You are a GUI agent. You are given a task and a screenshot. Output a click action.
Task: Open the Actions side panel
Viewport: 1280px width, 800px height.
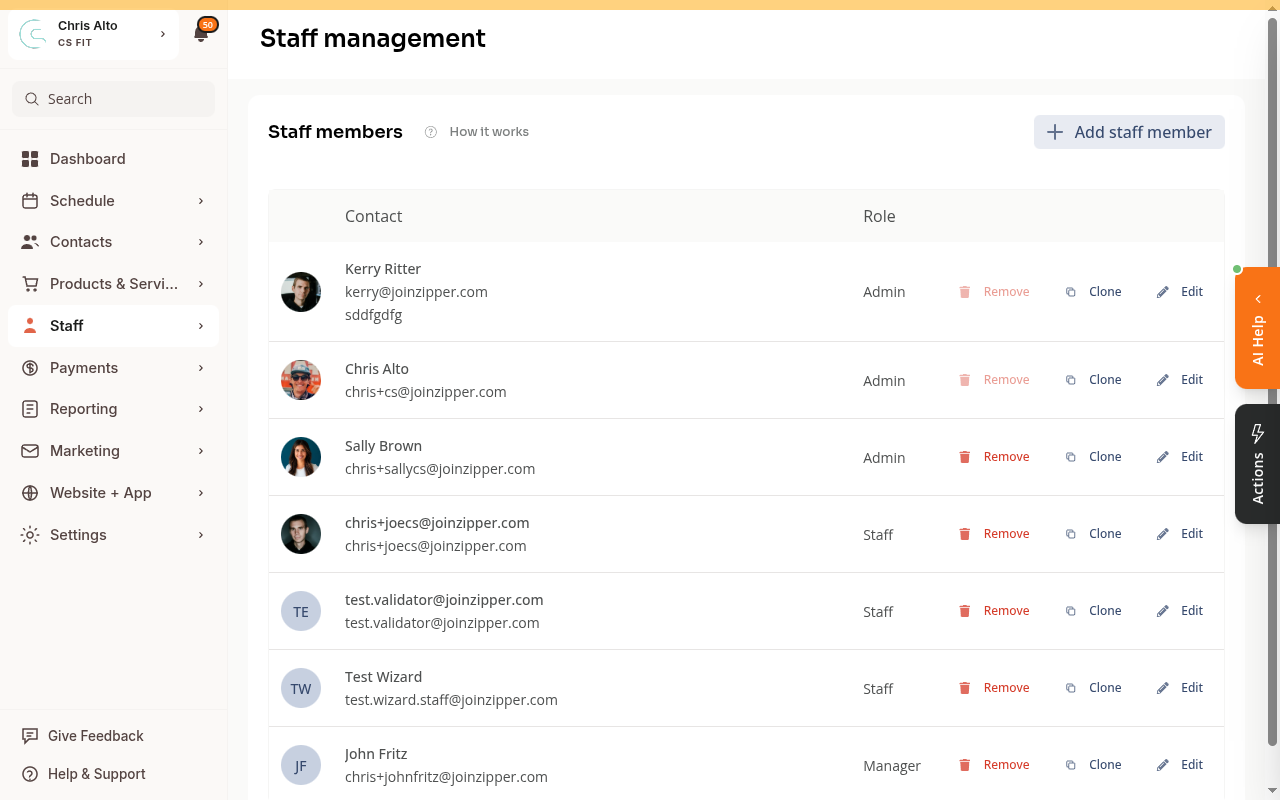click(1258, 464)
